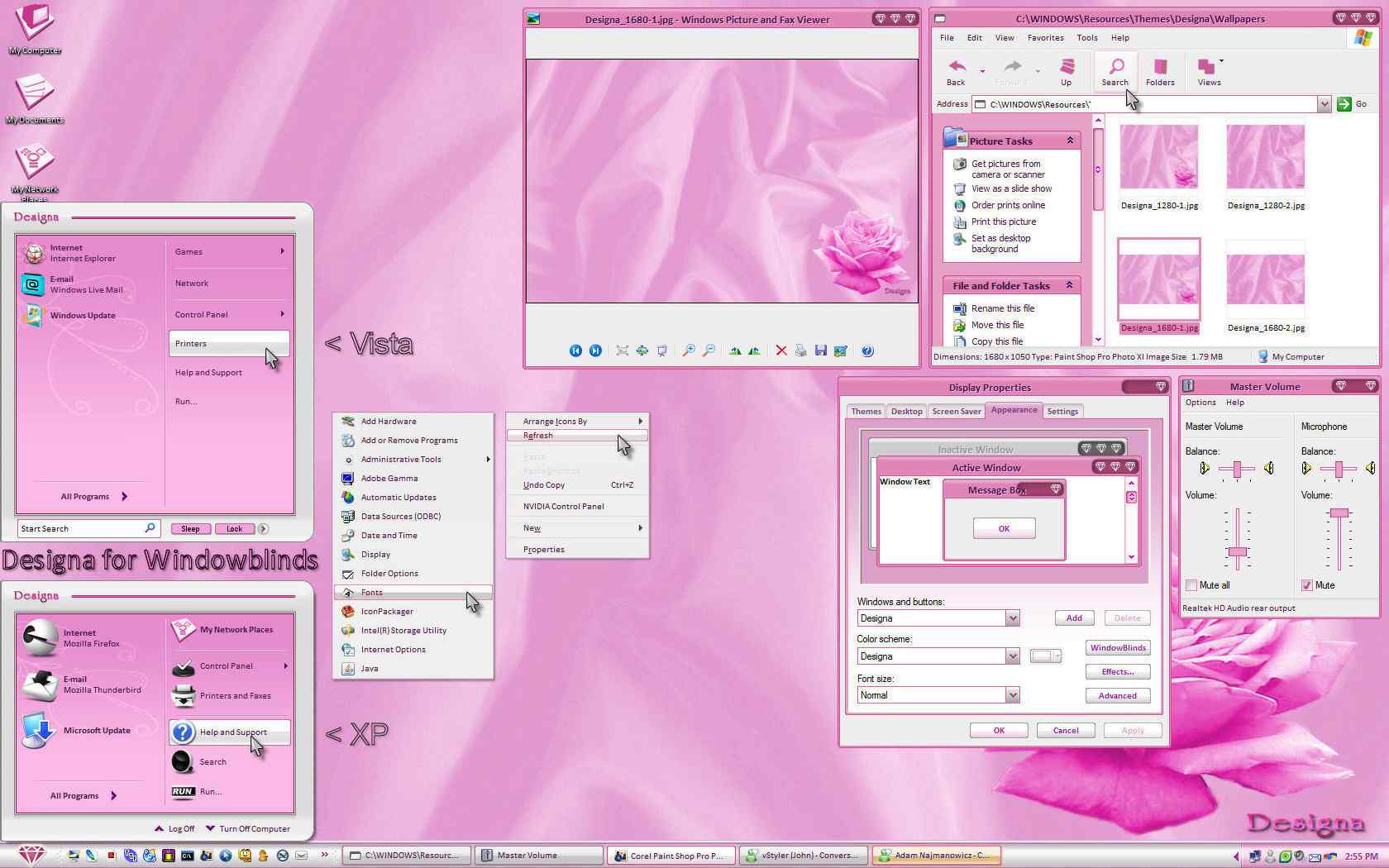This screenshot has width=1389, height=868.
Task: Print picture using printer icon in viewer
Action: tap(800, 351)
